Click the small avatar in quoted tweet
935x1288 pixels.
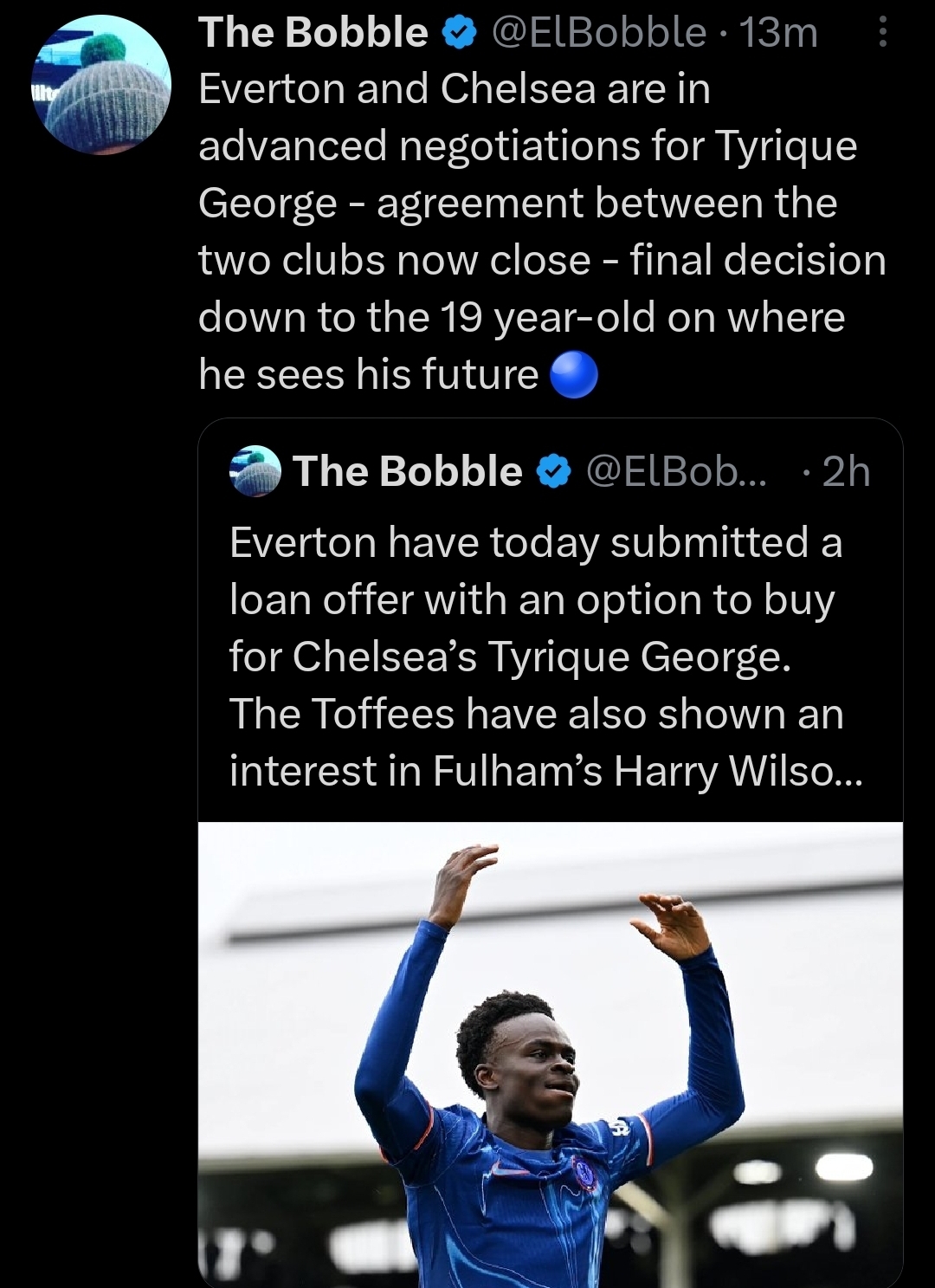[255, 471]
